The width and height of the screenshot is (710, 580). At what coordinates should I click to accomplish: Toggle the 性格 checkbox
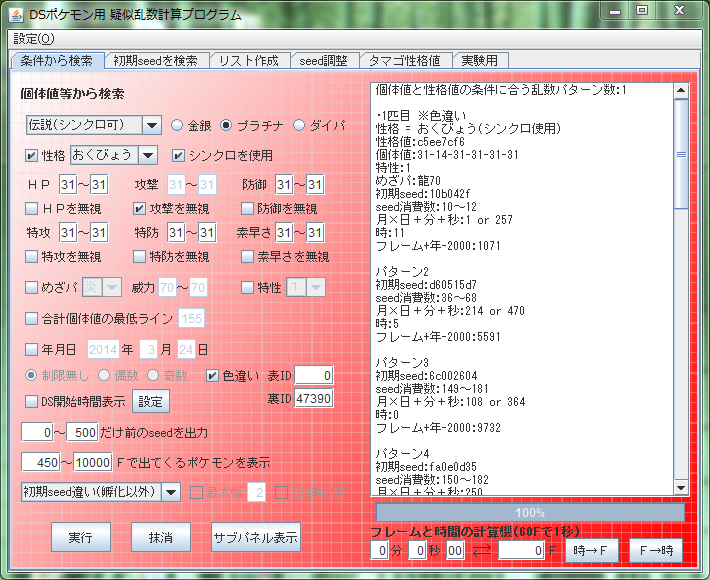click(x=31, y=156)
